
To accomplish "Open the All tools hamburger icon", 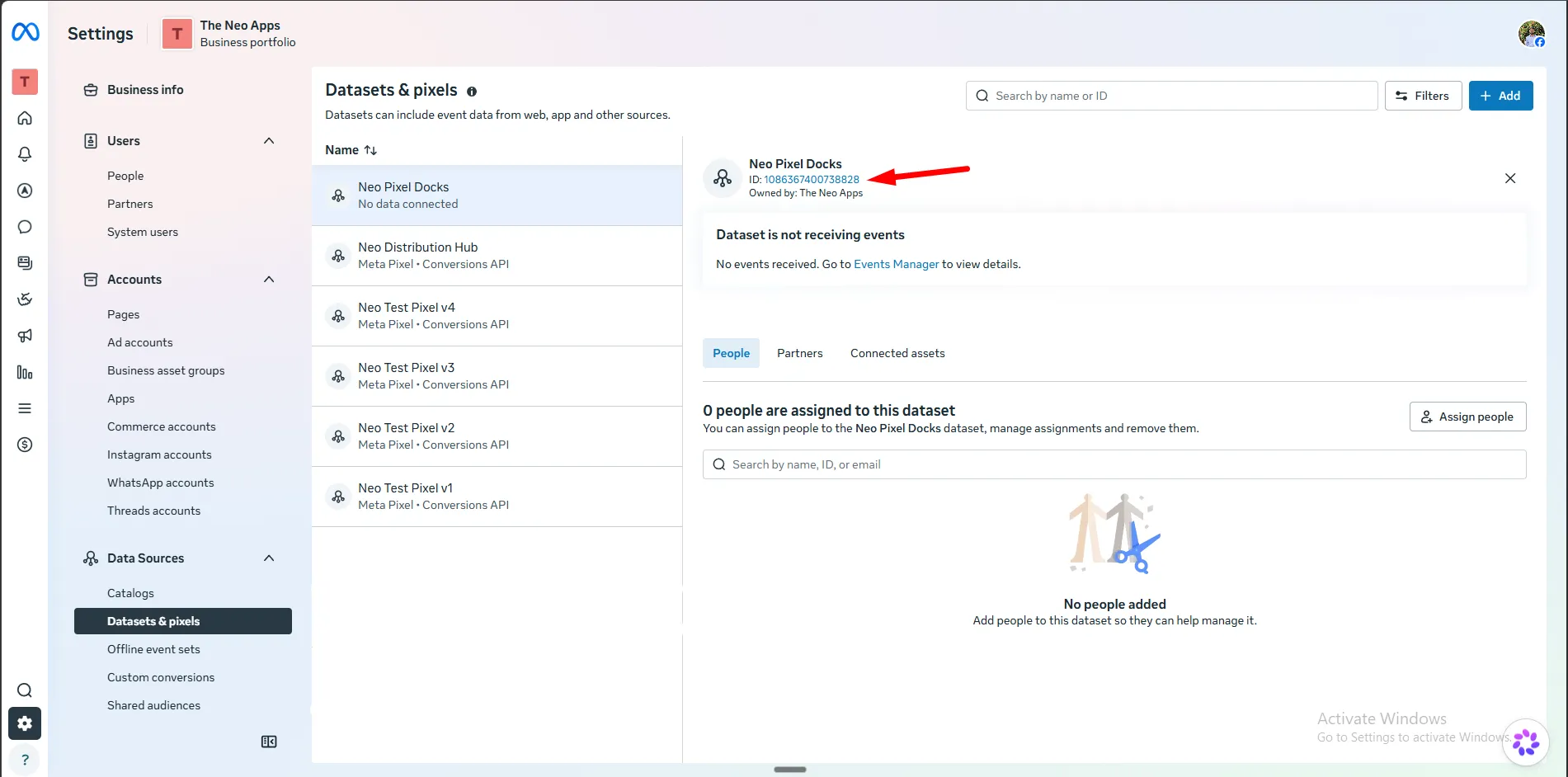I will [25, 408].
